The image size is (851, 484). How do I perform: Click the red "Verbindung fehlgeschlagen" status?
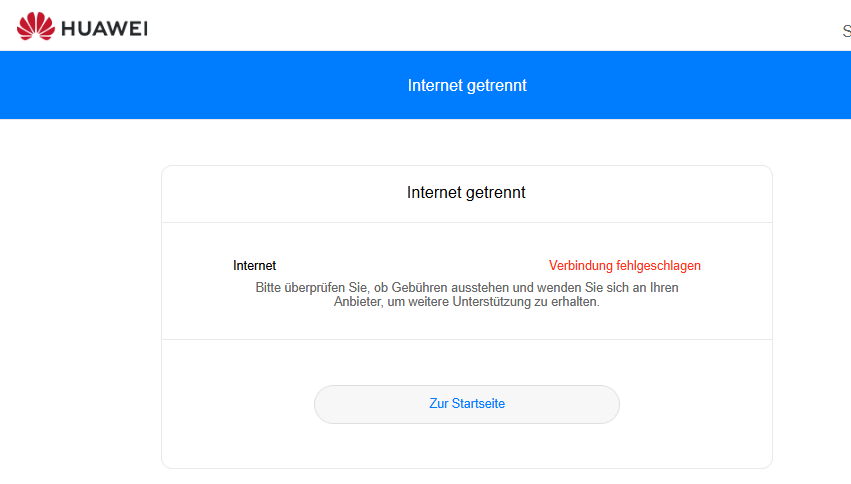(624, 266)
